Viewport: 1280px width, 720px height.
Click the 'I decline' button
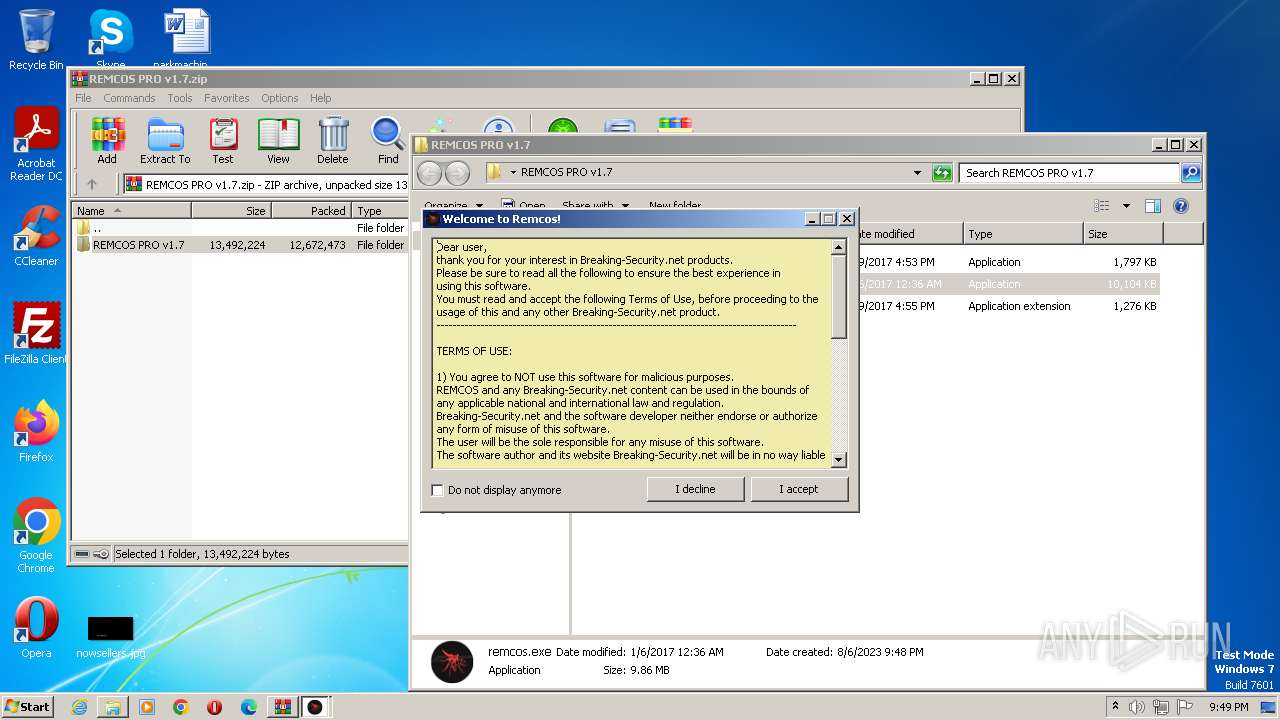695,489
